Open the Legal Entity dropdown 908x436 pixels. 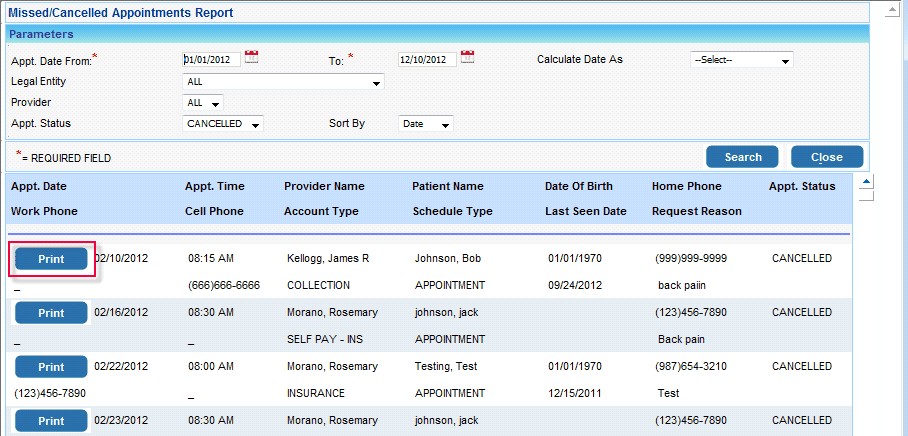(283, 82)
